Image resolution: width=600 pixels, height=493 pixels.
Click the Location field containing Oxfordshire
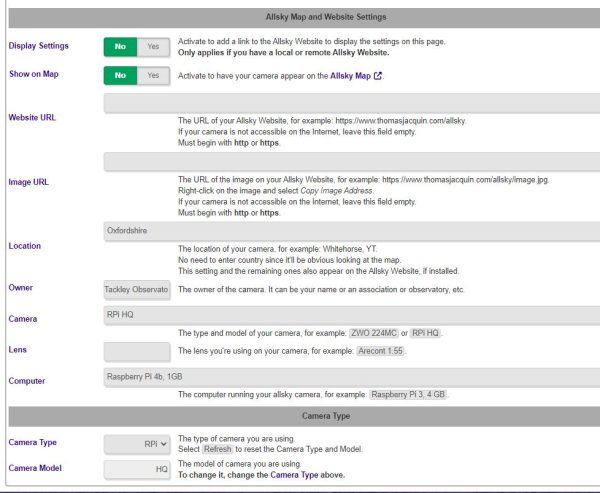tap(352, 231)
